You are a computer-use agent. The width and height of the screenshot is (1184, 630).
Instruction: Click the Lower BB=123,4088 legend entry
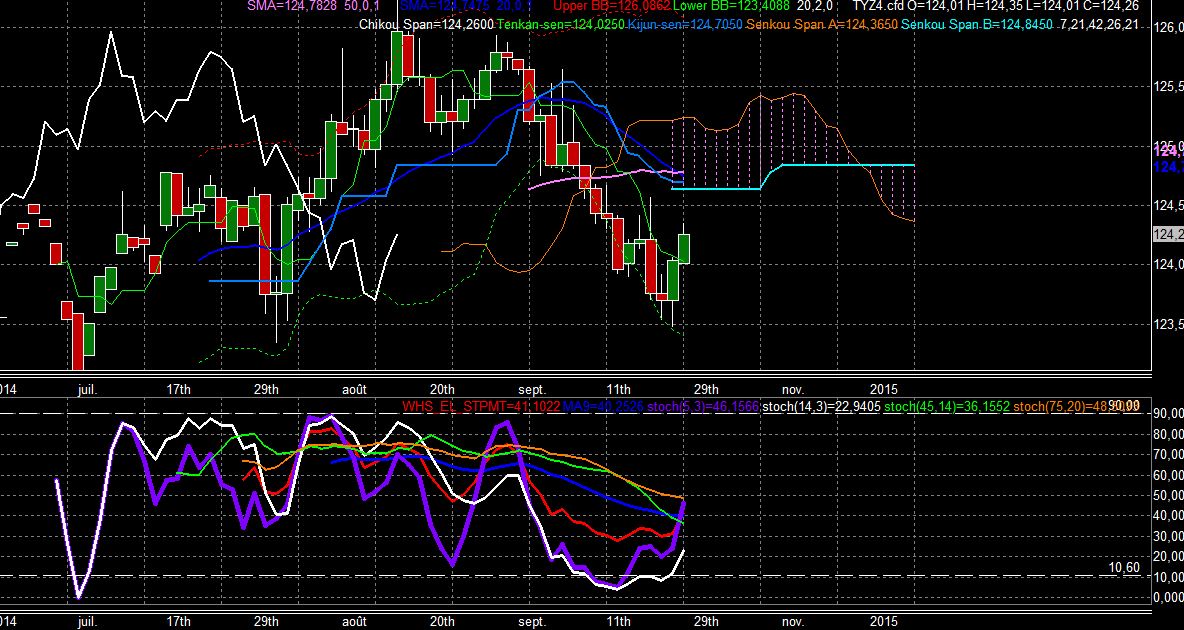click(730, 6)
